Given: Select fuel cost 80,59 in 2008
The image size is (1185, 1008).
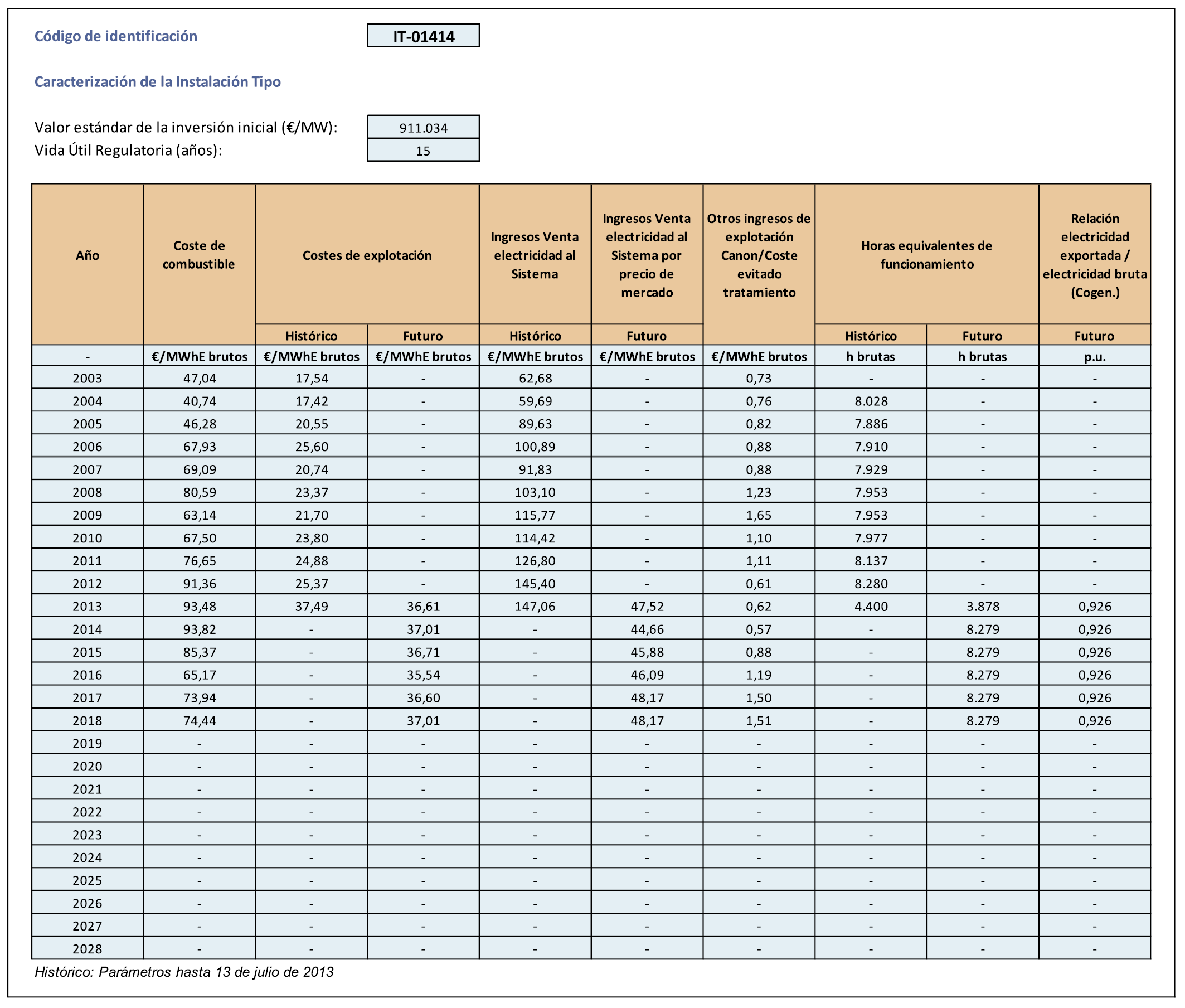Looking at the screenshot, I should [x=200, y=493].
